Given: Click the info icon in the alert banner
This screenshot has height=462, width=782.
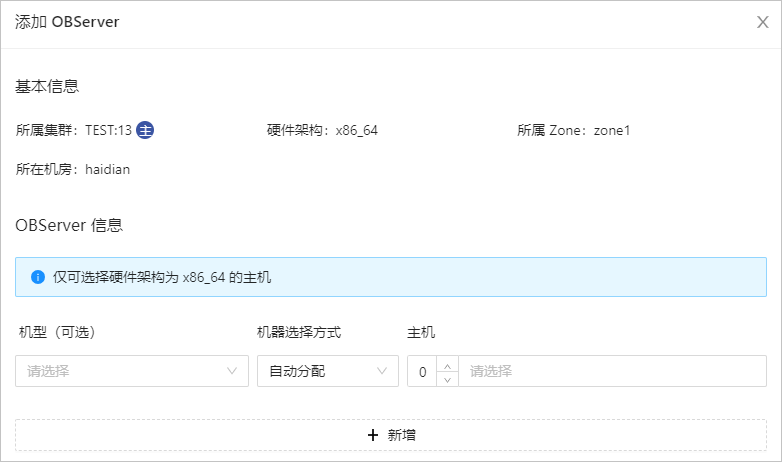Looking at the screenshot, I should tap(38, 277).
